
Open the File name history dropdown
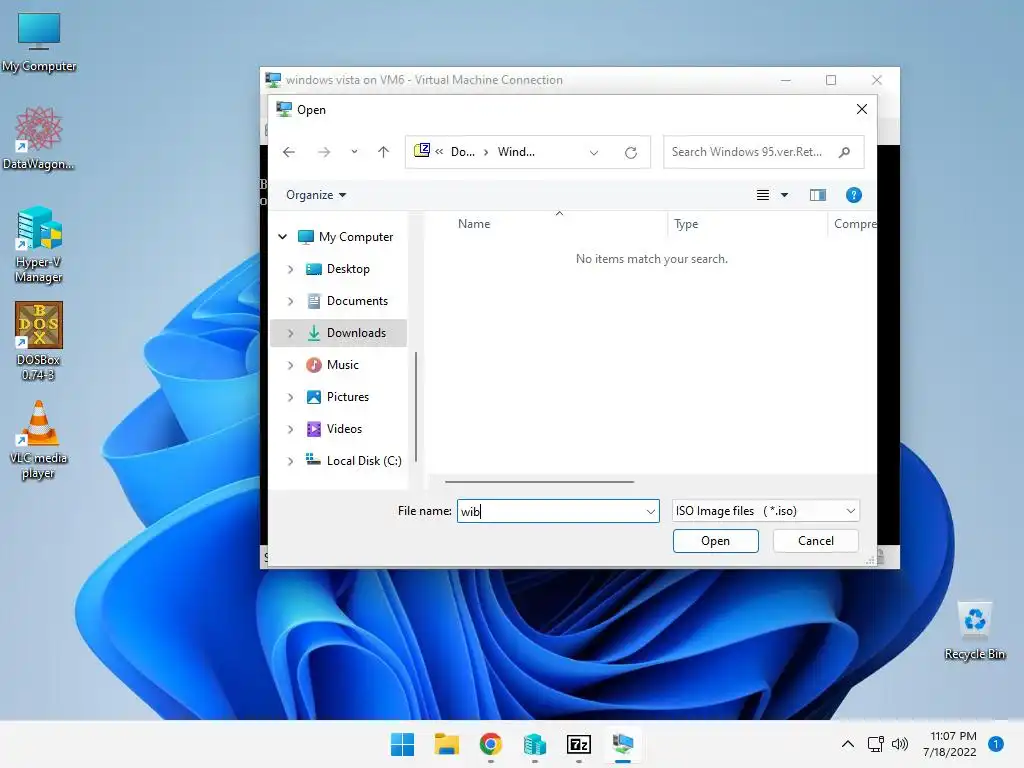650,511
